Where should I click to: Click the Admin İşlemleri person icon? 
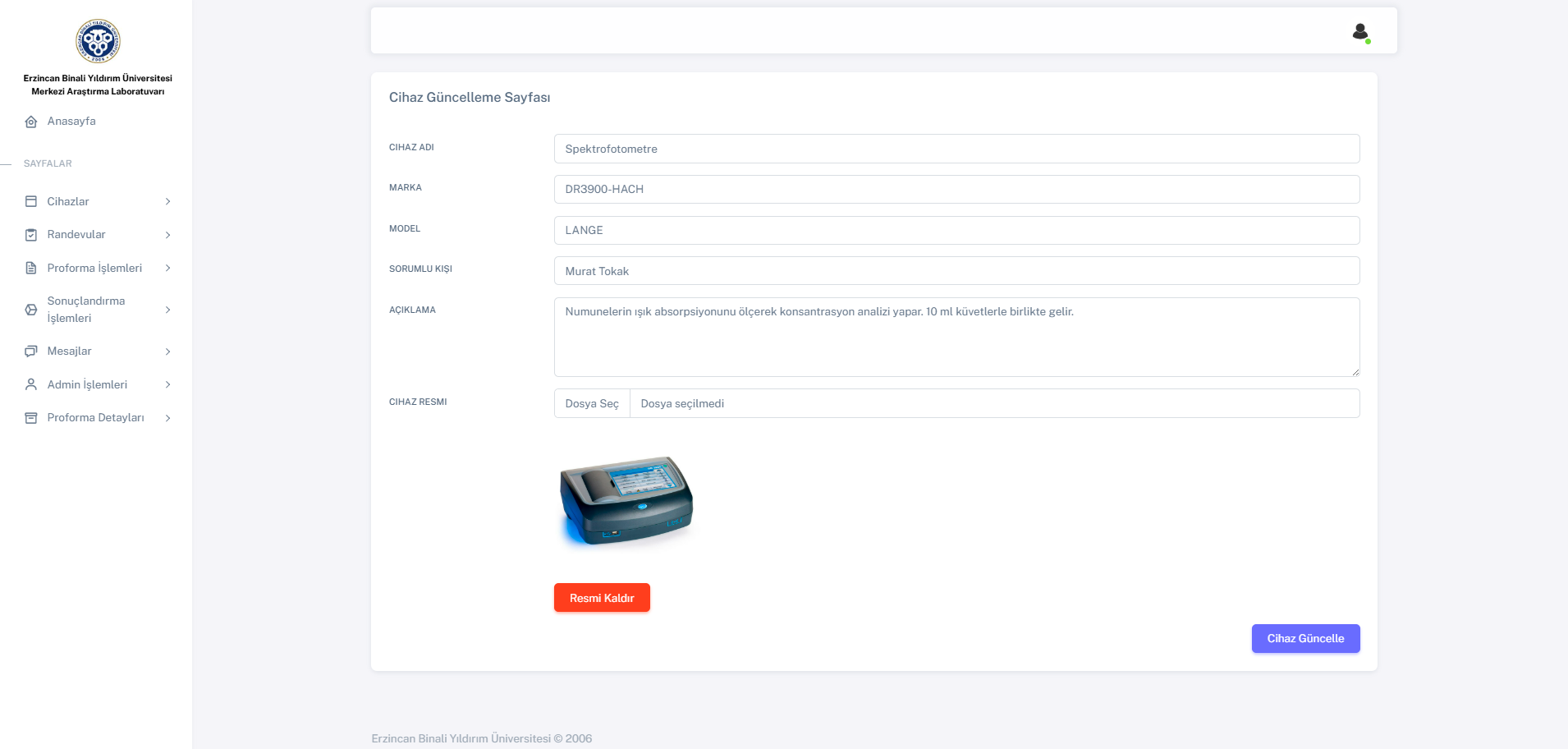pos(31,384)
